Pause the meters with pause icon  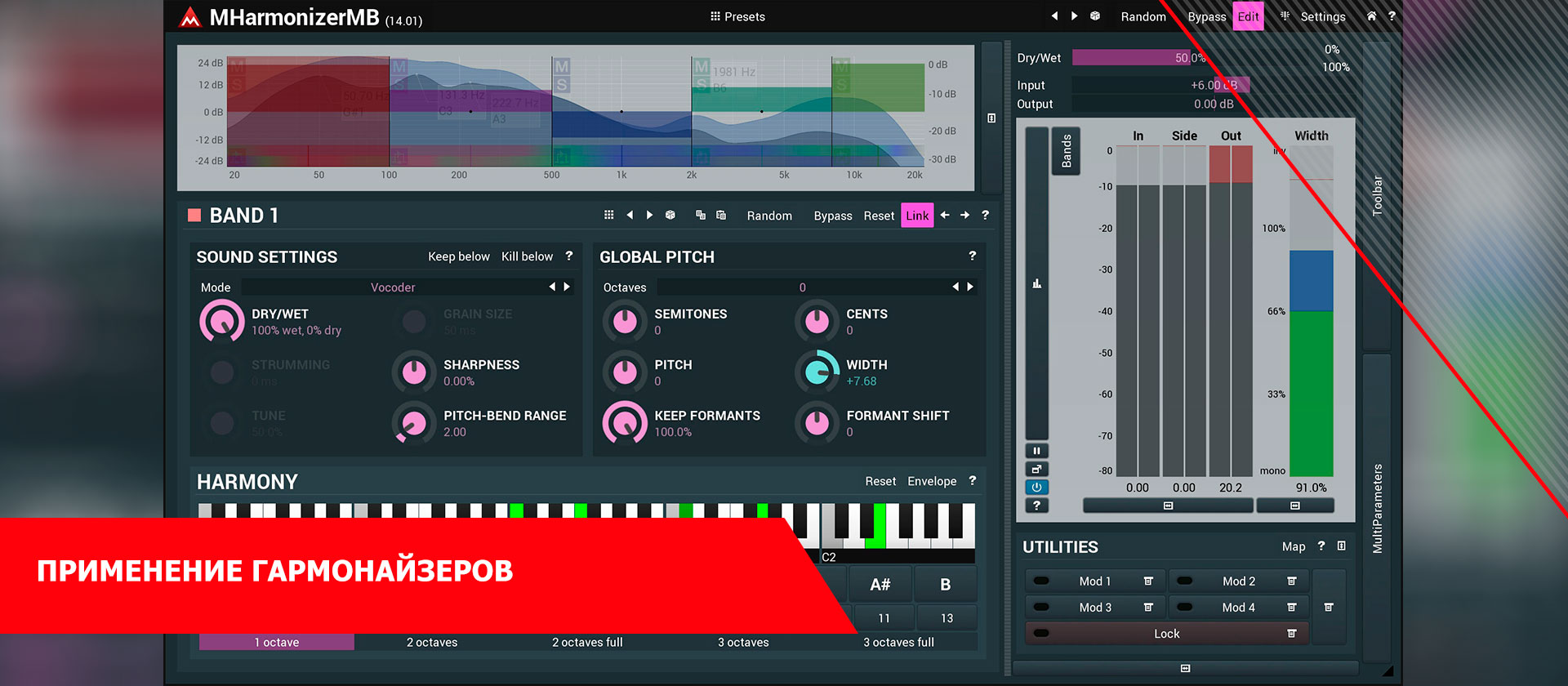tap(1036, 451)
